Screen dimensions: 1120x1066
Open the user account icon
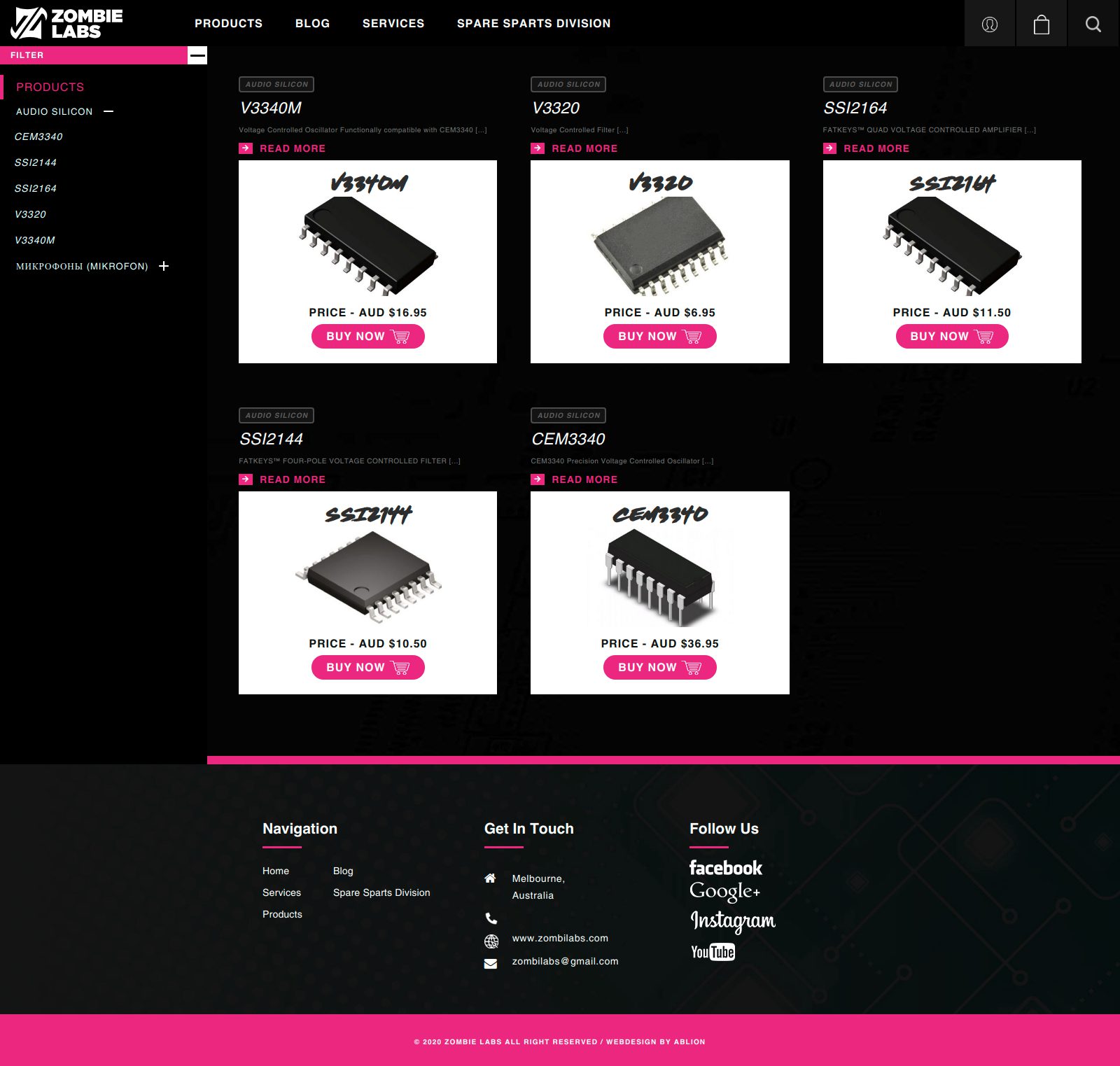point(989,24)
